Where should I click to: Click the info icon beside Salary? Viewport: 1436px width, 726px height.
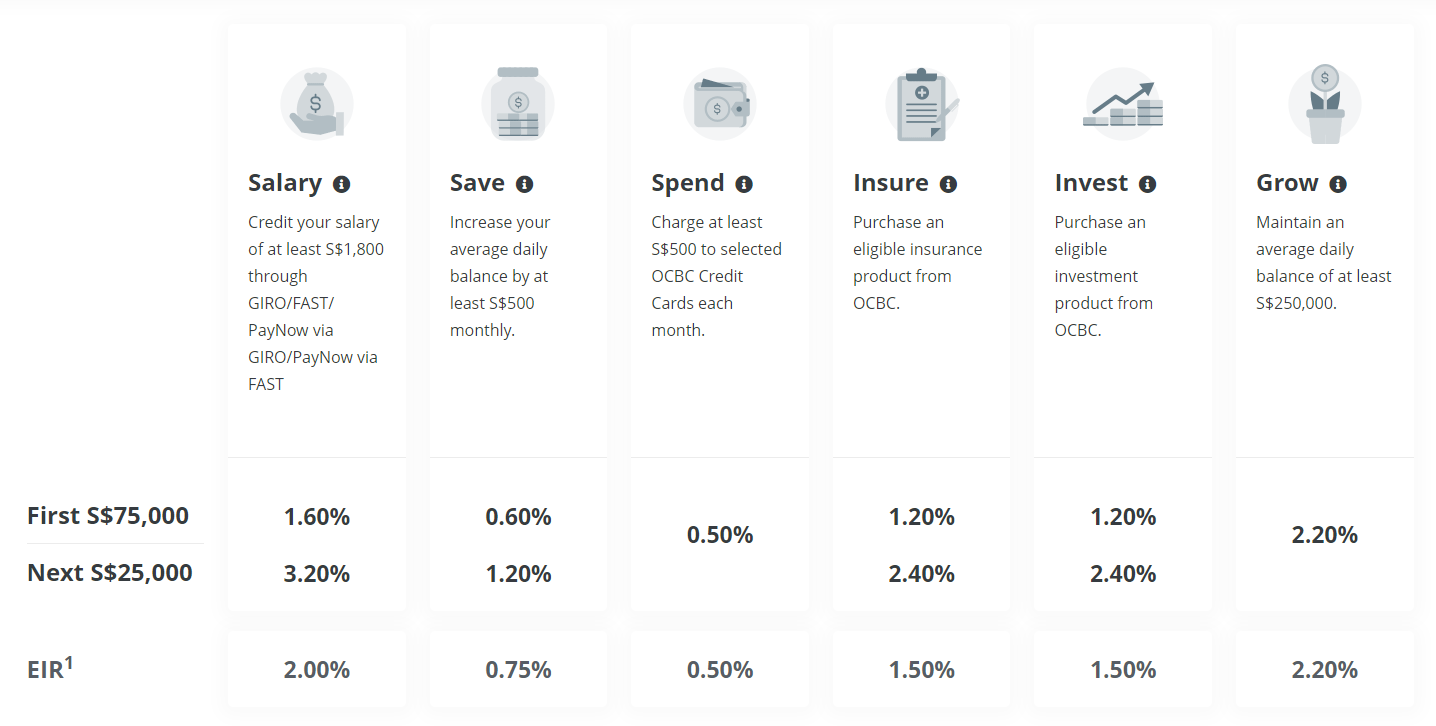click(342, 184)
